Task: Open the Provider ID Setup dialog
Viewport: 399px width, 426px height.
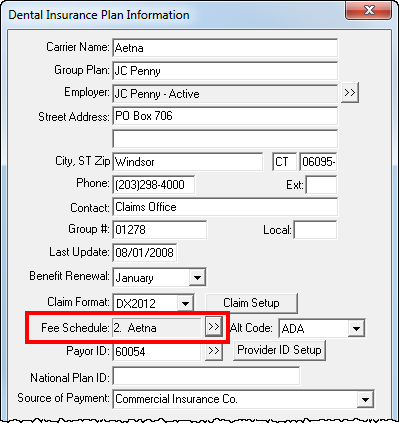Action: [279, 350]
